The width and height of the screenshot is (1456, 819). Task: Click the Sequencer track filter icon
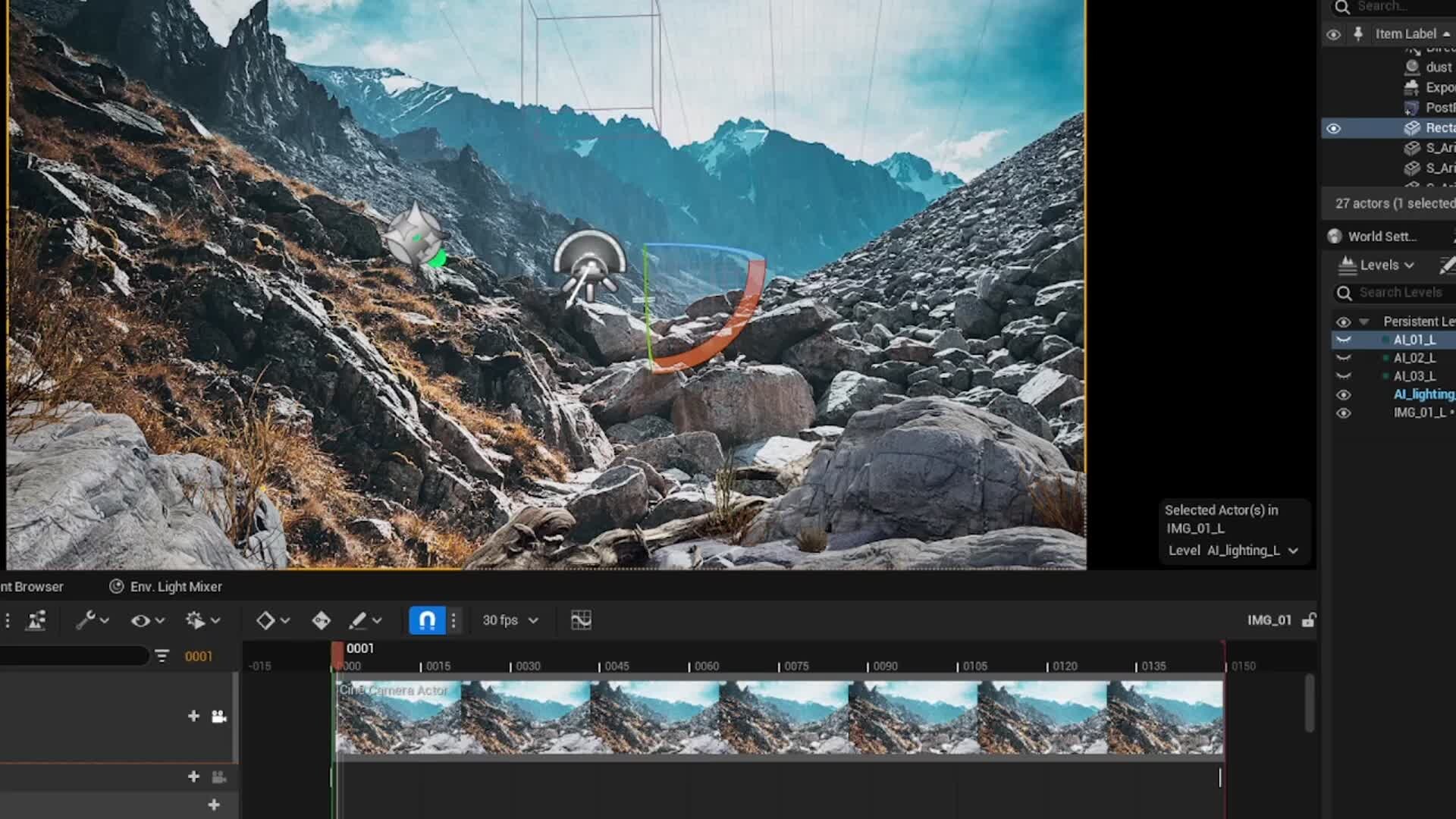pos(162,656)
